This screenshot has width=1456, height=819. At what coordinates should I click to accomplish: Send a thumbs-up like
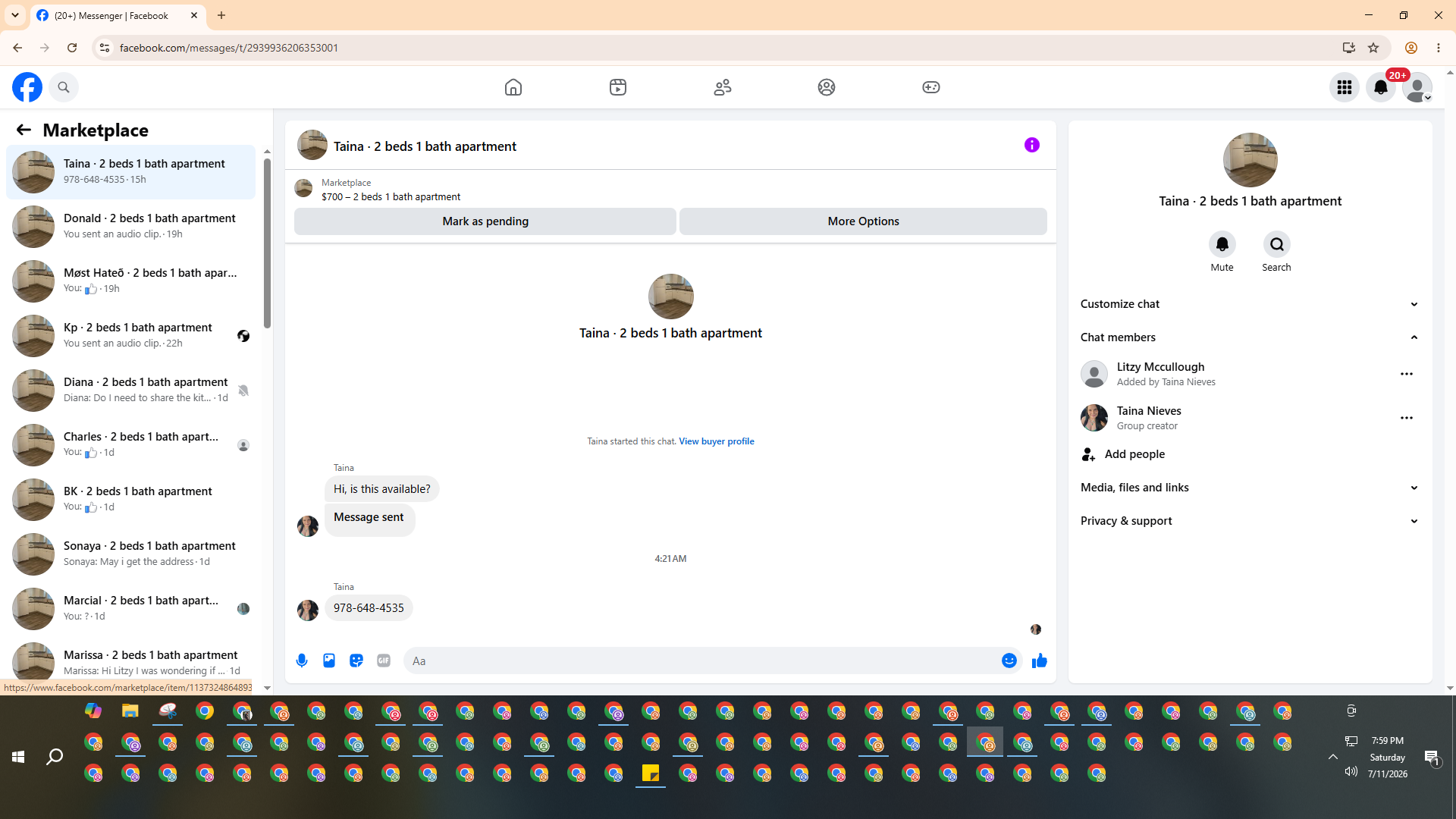coord(1040,661)
